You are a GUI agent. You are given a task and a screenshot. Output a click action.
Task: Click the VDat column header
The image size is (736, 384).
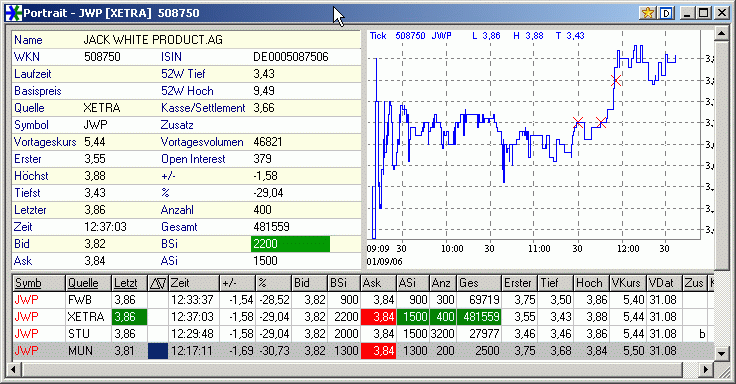pyautogui.click(x=664, y=283)
